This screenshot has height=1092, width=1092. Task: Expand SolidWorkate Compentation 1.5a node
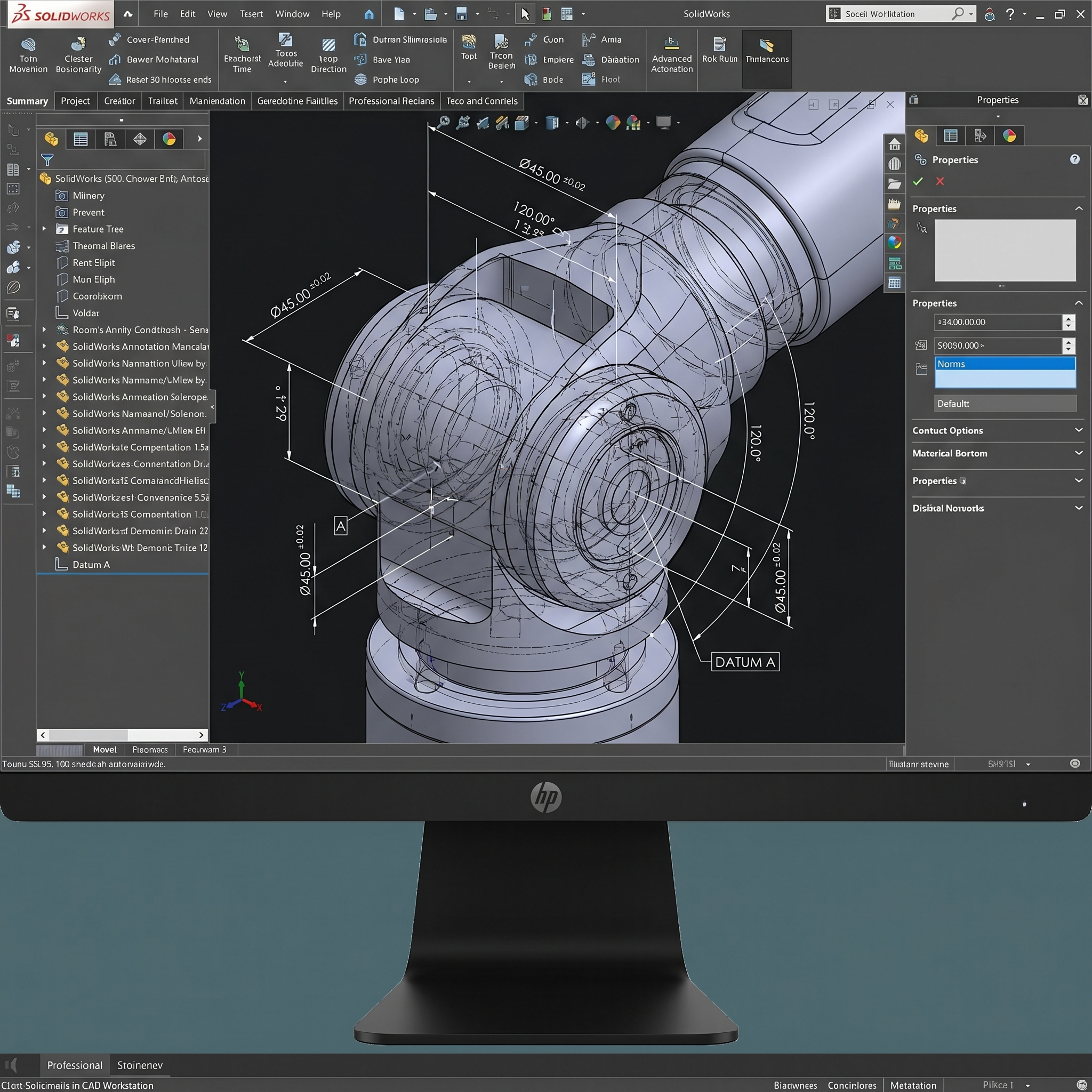(x=44, y=447)
